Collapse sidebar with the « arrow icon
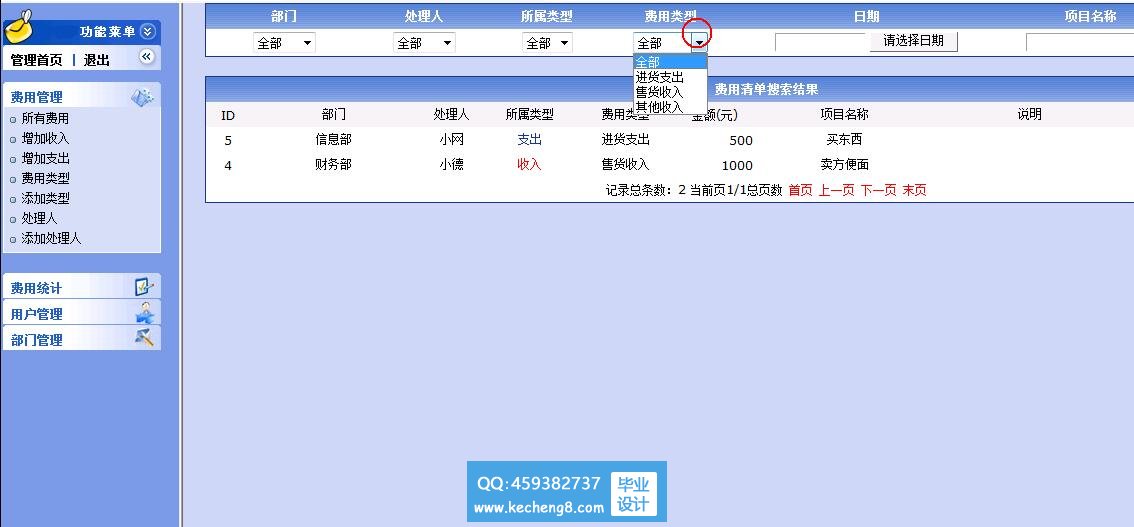The image size is (1134, 527). click(146, 56)
